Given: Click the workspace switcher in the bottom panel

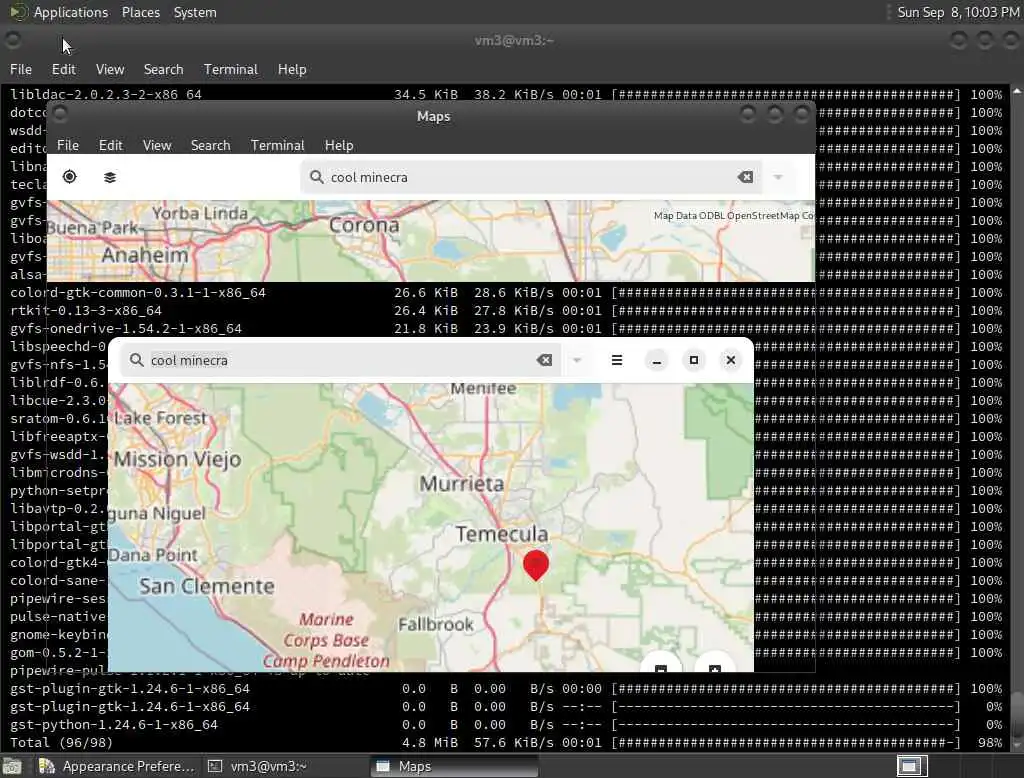Looking at the screenshot, I should 911,766.
